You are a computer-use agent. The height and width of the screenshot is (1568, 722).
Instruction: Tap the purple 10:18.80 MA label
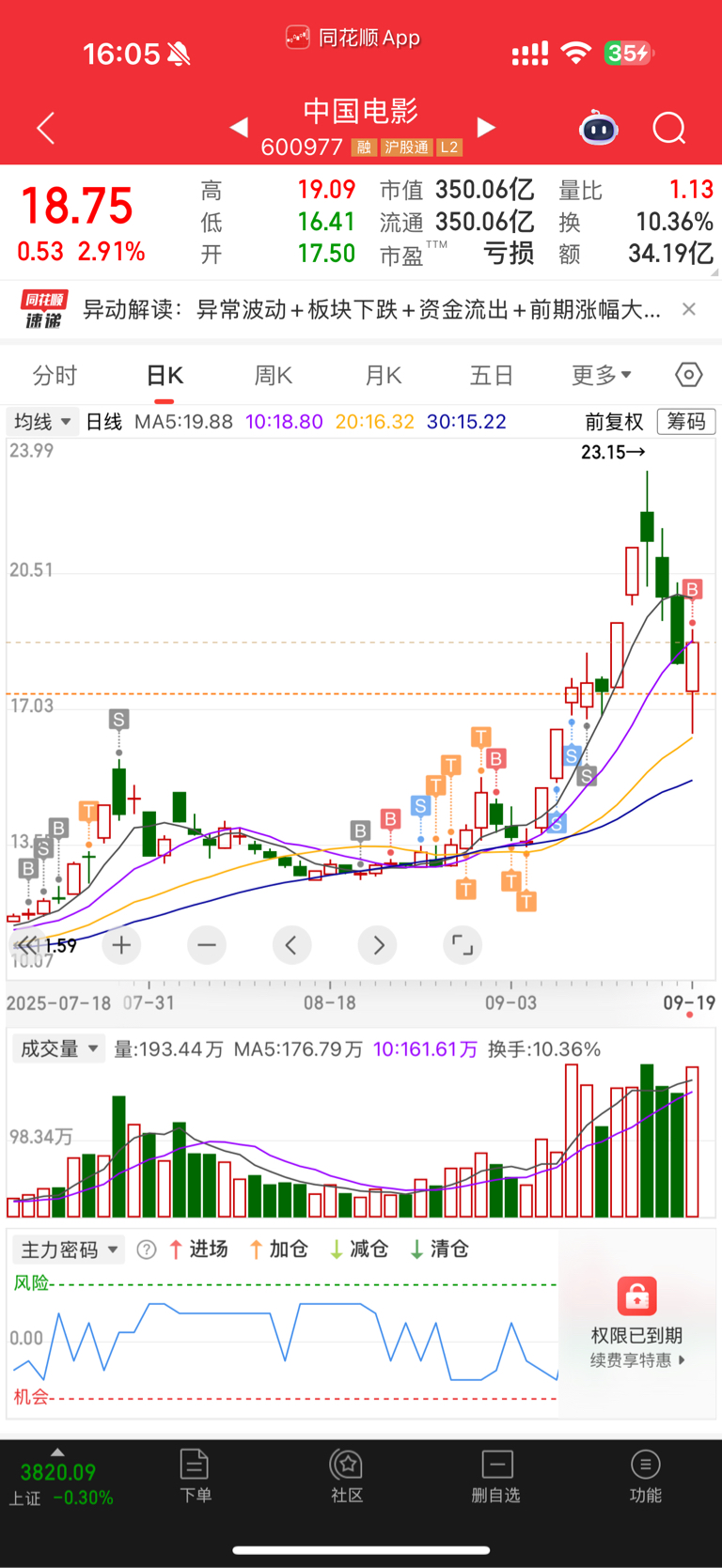(x=284, y=422)
